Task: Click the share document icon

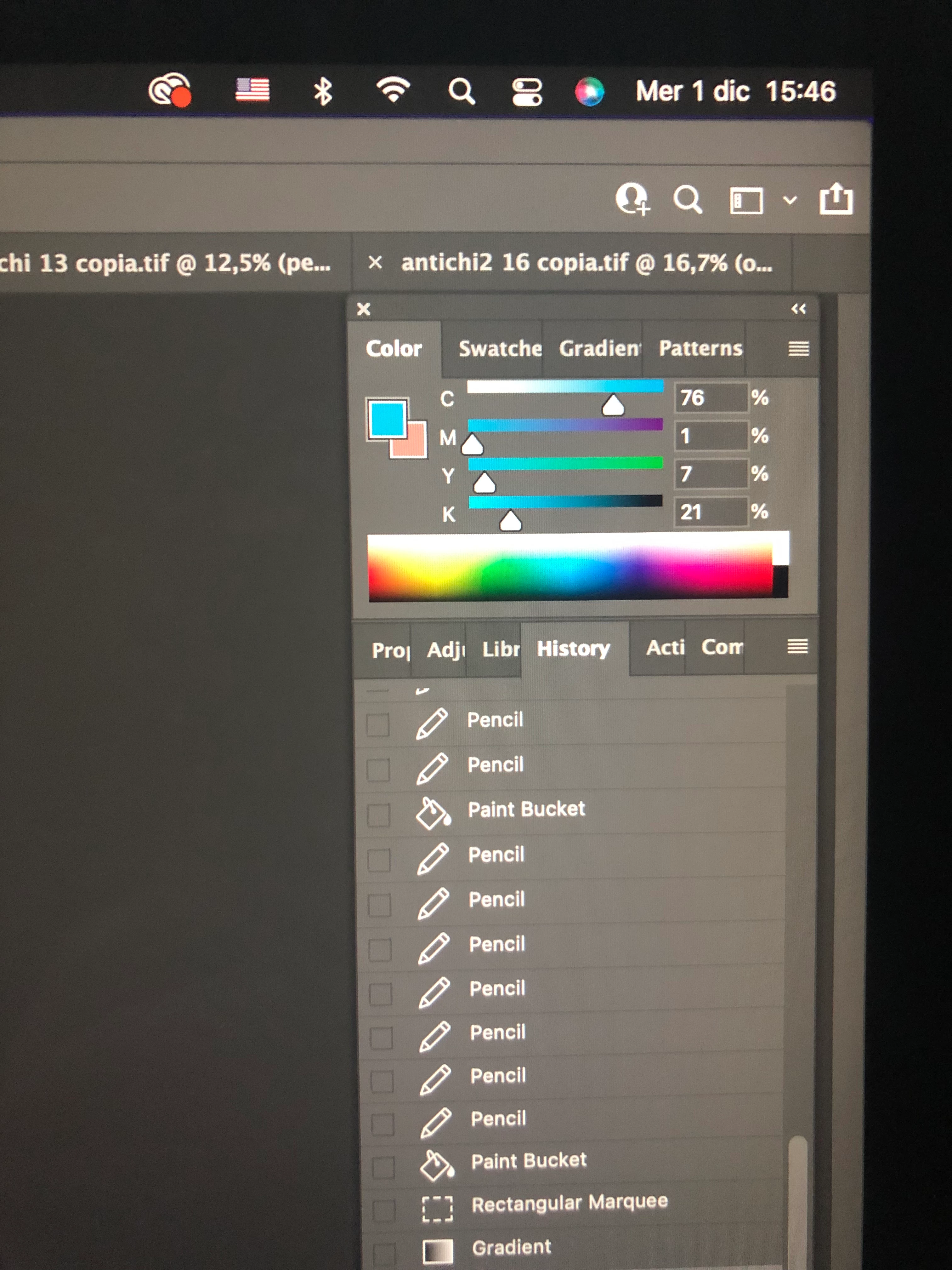Action: click(x=836, y=199)
